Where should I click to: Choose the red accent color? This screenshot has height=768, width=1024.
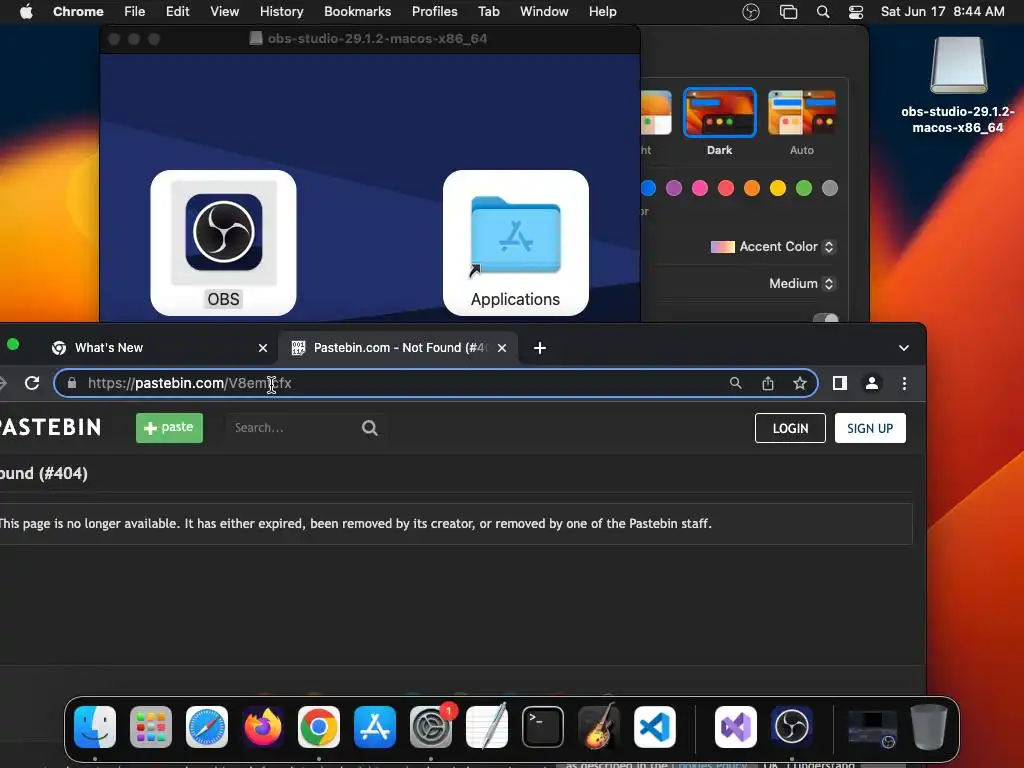[726, 188]
